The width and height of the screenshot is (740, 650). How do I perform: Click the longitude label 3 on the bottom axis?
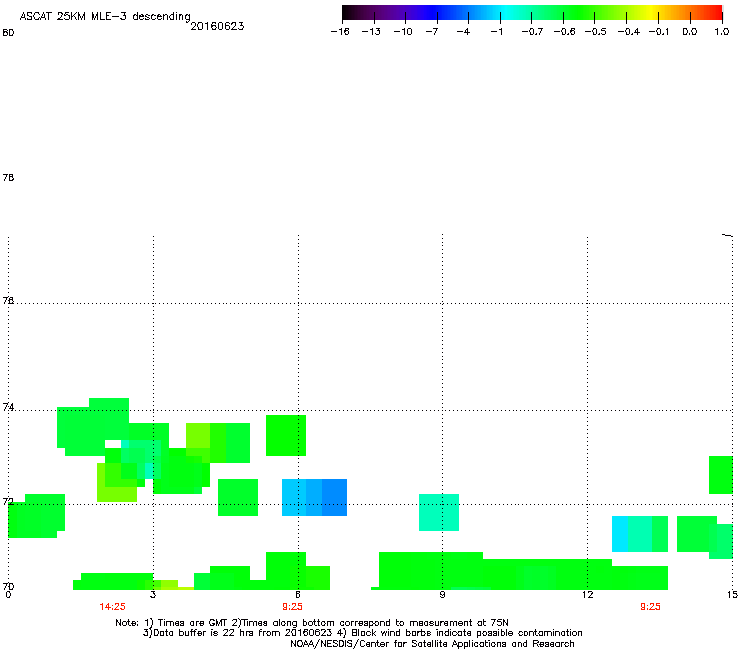(153, 594)
